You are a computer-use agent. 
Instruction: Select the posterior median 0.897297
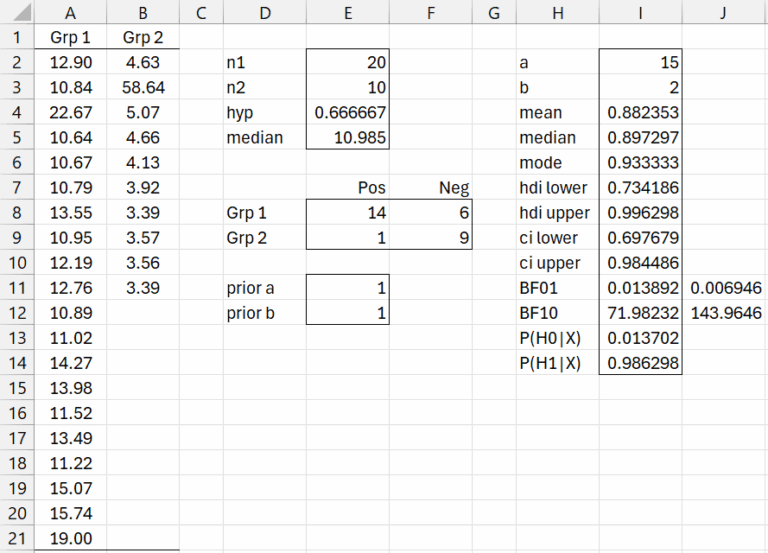pos(640,137)
